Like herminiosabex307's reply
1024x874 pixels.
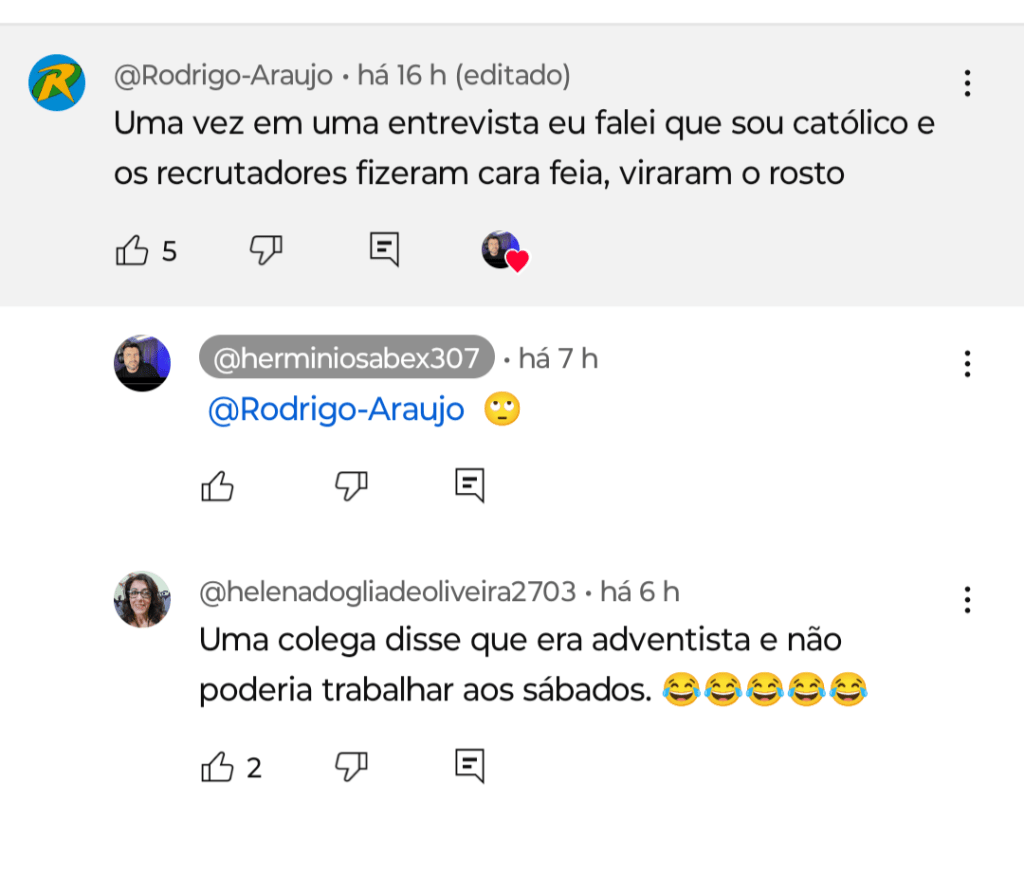pos(217,486)
